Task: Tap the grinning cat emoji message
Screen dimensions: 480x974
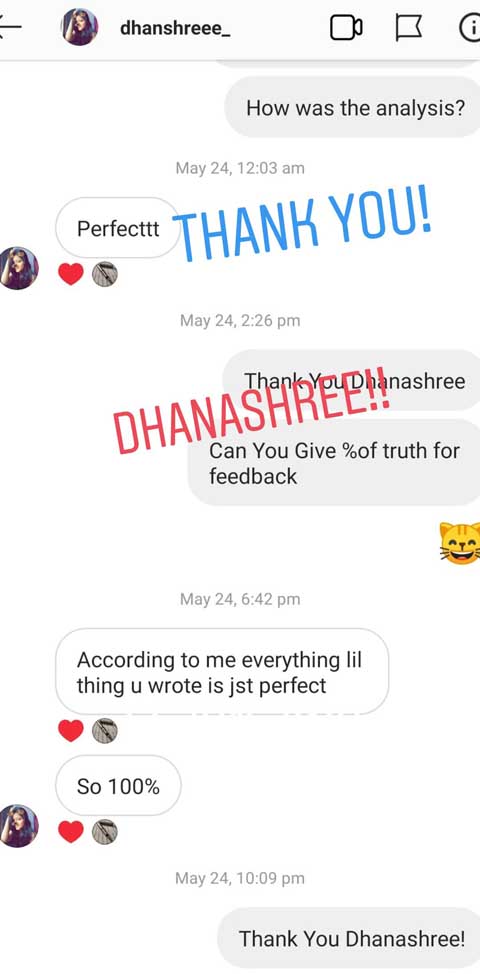Action: [460, 542]
